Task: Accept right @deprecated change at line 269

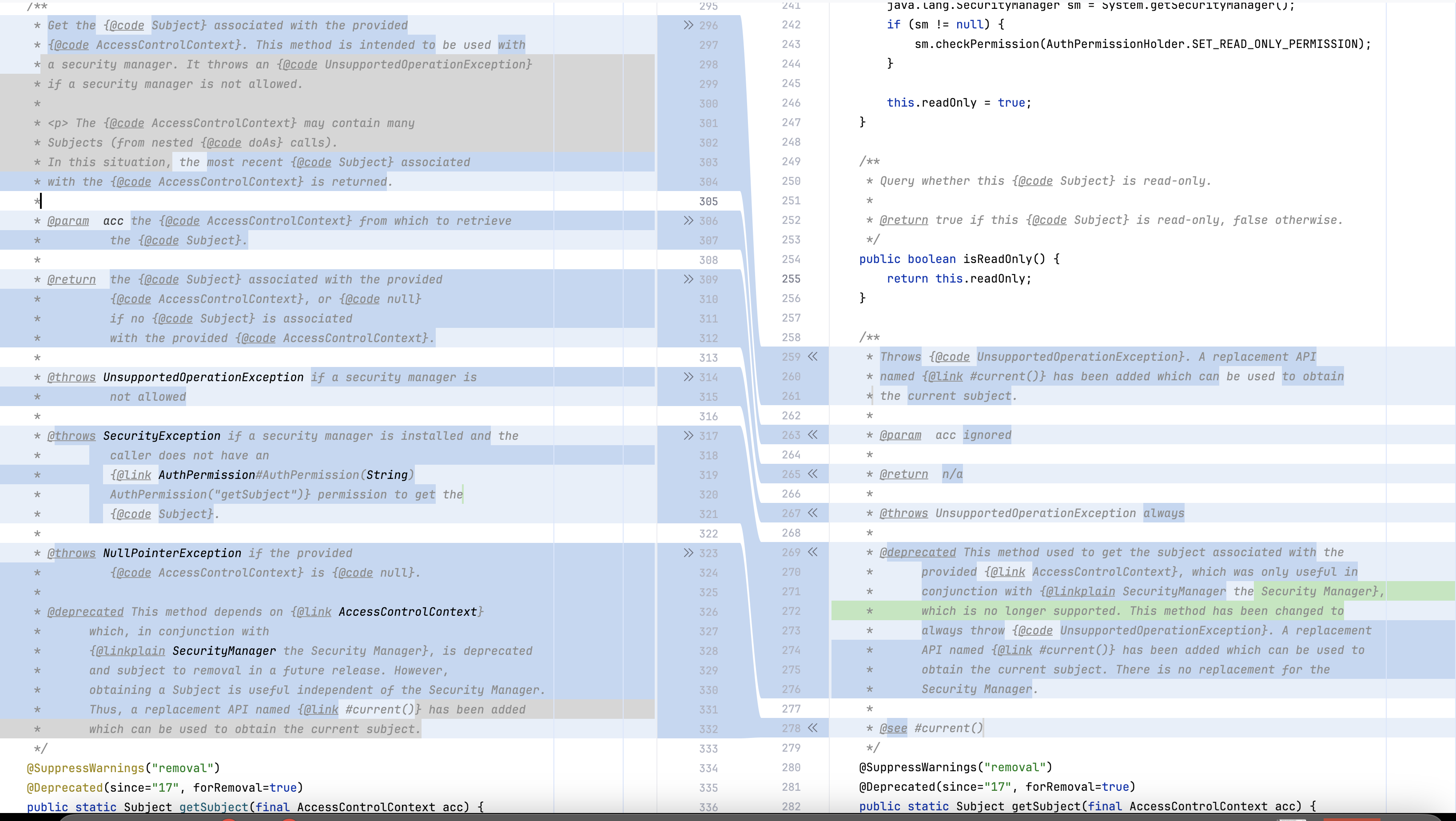Action: coord(813,552)
